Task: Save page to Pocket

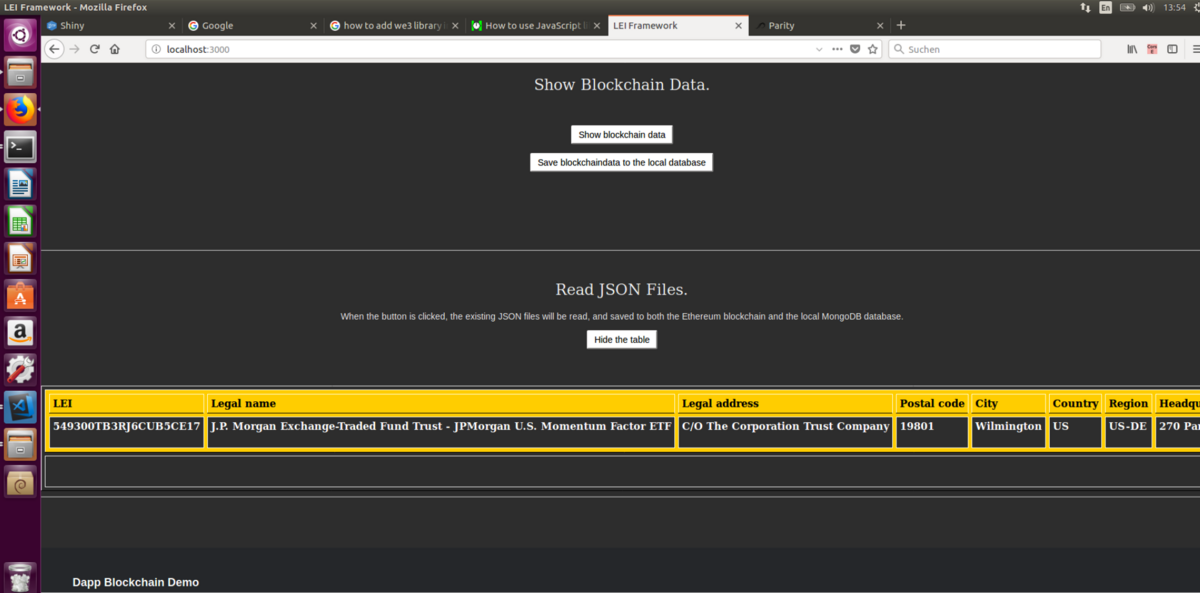Action: pos(855,49)
